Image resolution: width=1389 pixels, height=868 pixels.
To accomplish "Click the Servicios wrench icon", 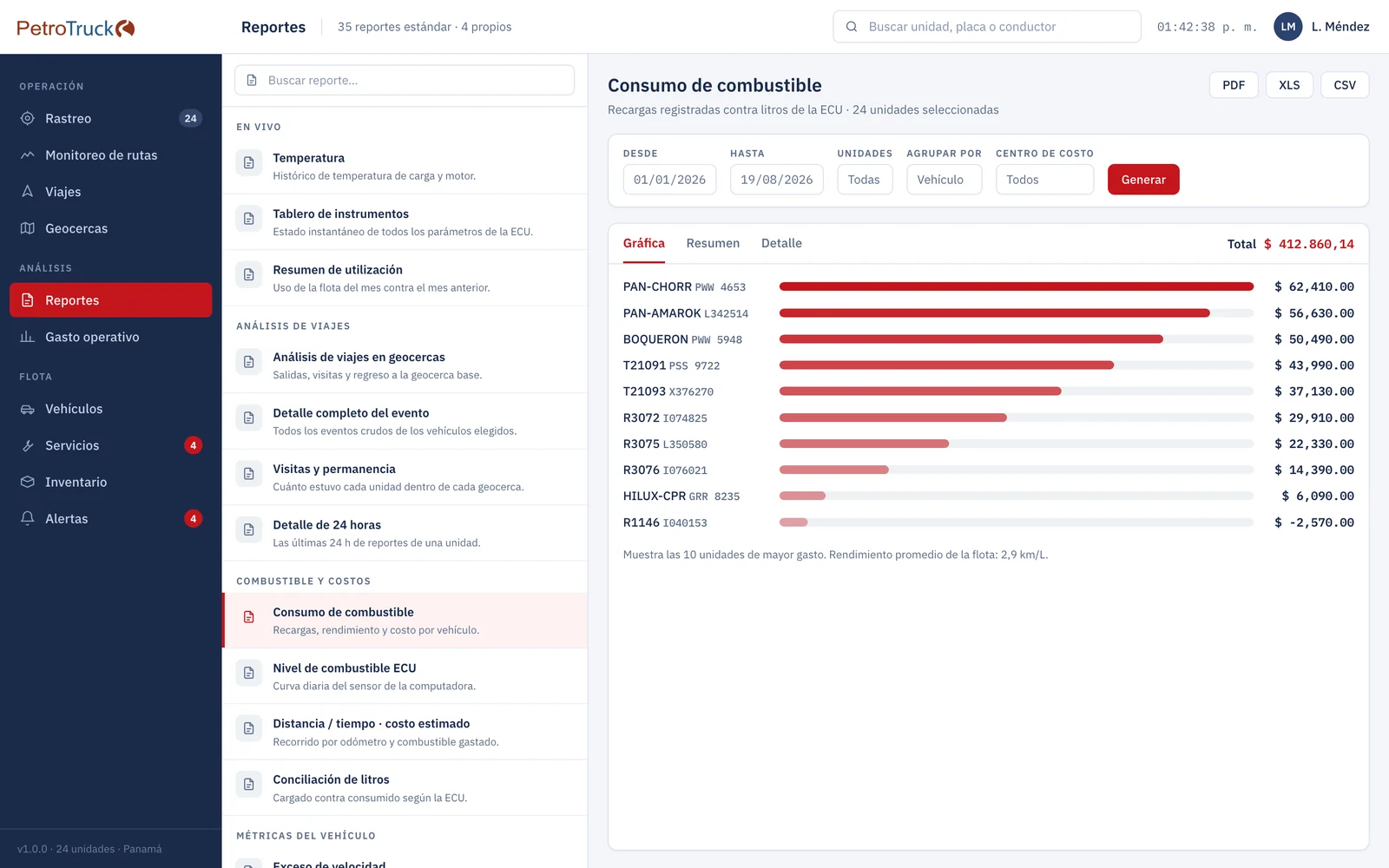I will coord(28,445).
